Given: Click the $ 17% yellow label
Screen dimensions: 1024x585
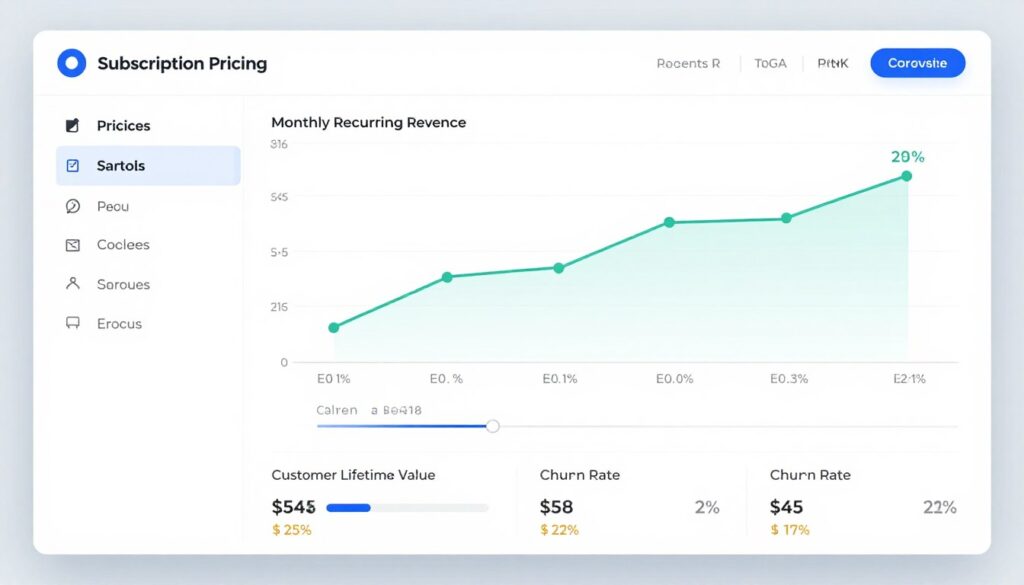Looking at the screenshot, I should tap(790, 530).
